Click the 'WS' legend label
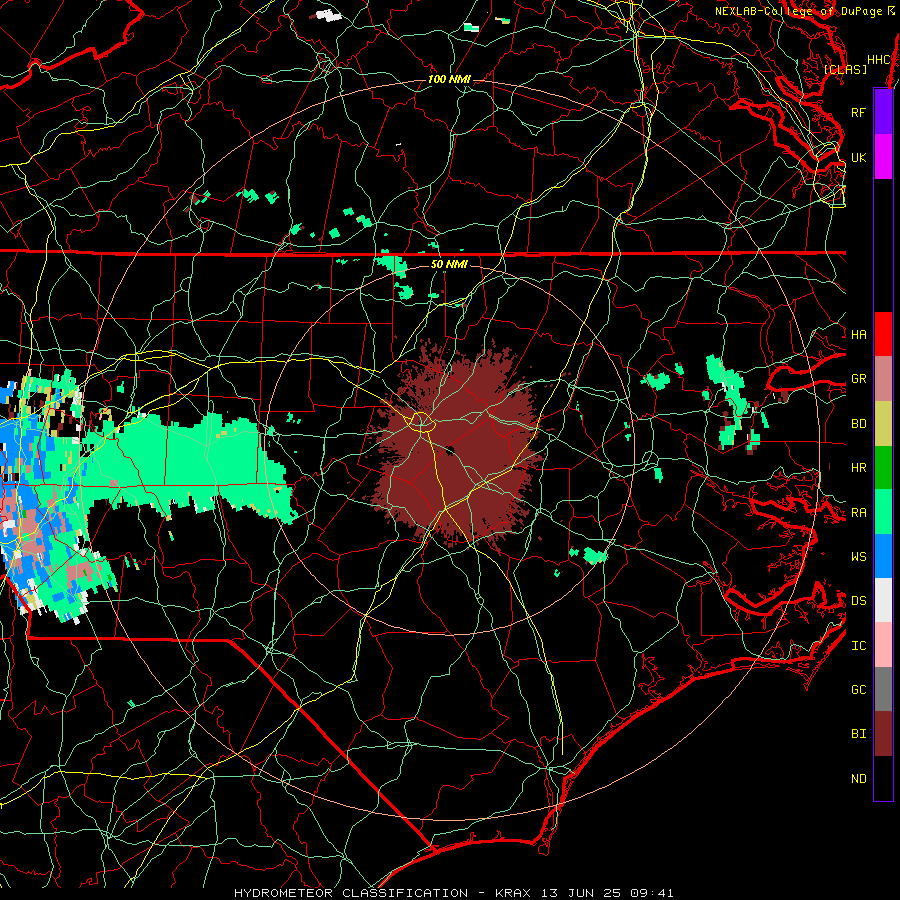This screenshot has height=900, width=900. click(858, 556)
